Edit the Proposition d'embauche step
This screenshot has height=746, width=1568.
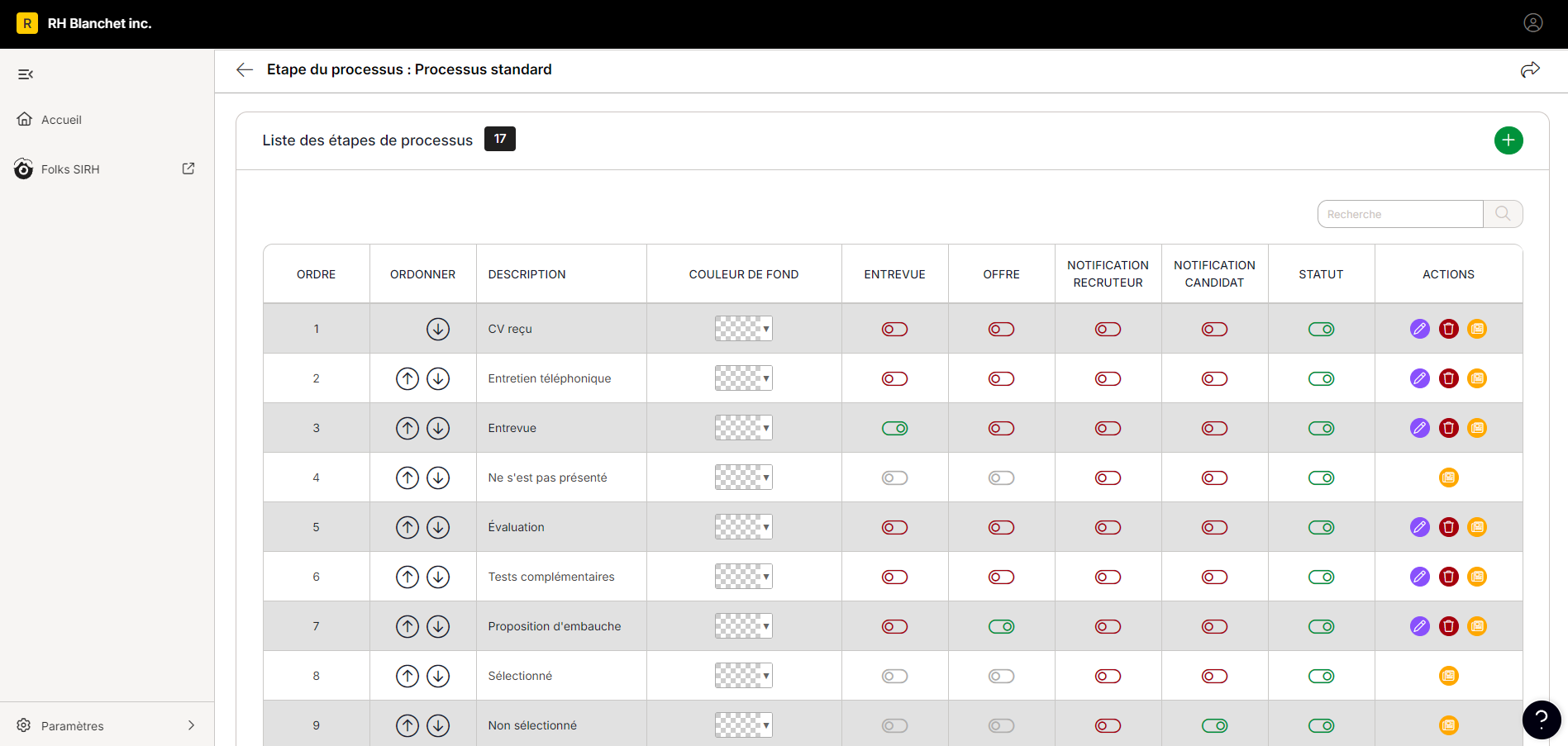[1420, 626]
